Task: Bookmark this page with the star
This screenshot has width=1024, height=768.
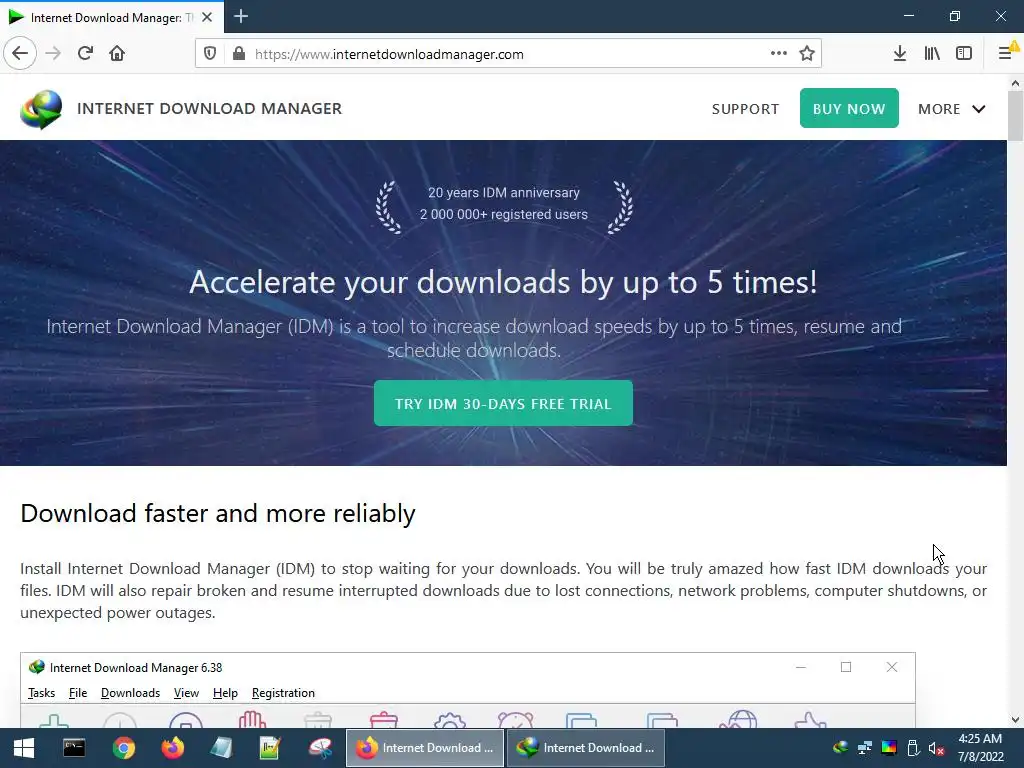Action: [x=807, y=54]
